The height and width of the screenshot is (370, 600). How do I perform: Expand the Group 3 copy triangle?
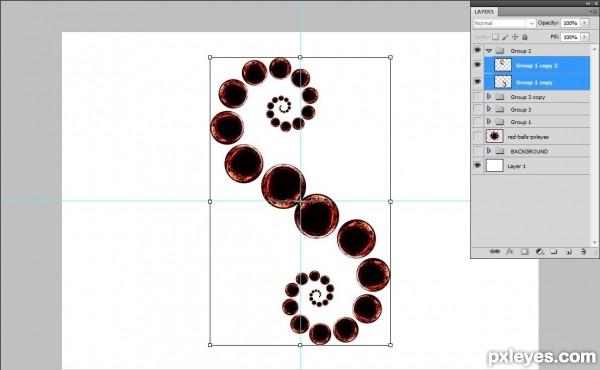coord(489,96)
